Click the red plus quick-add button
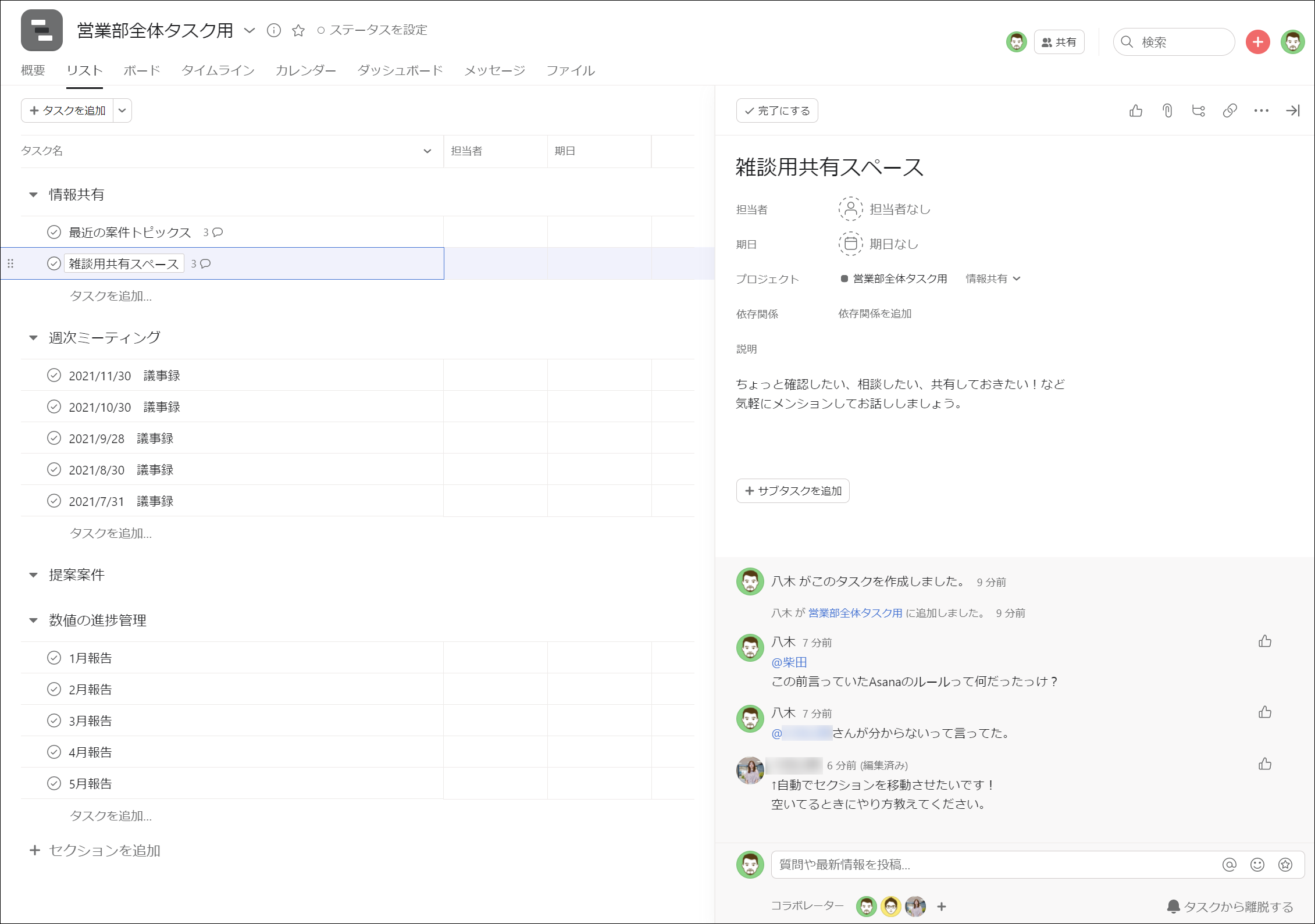The width and height of the screenshot is (1315, 924). 1257,42
